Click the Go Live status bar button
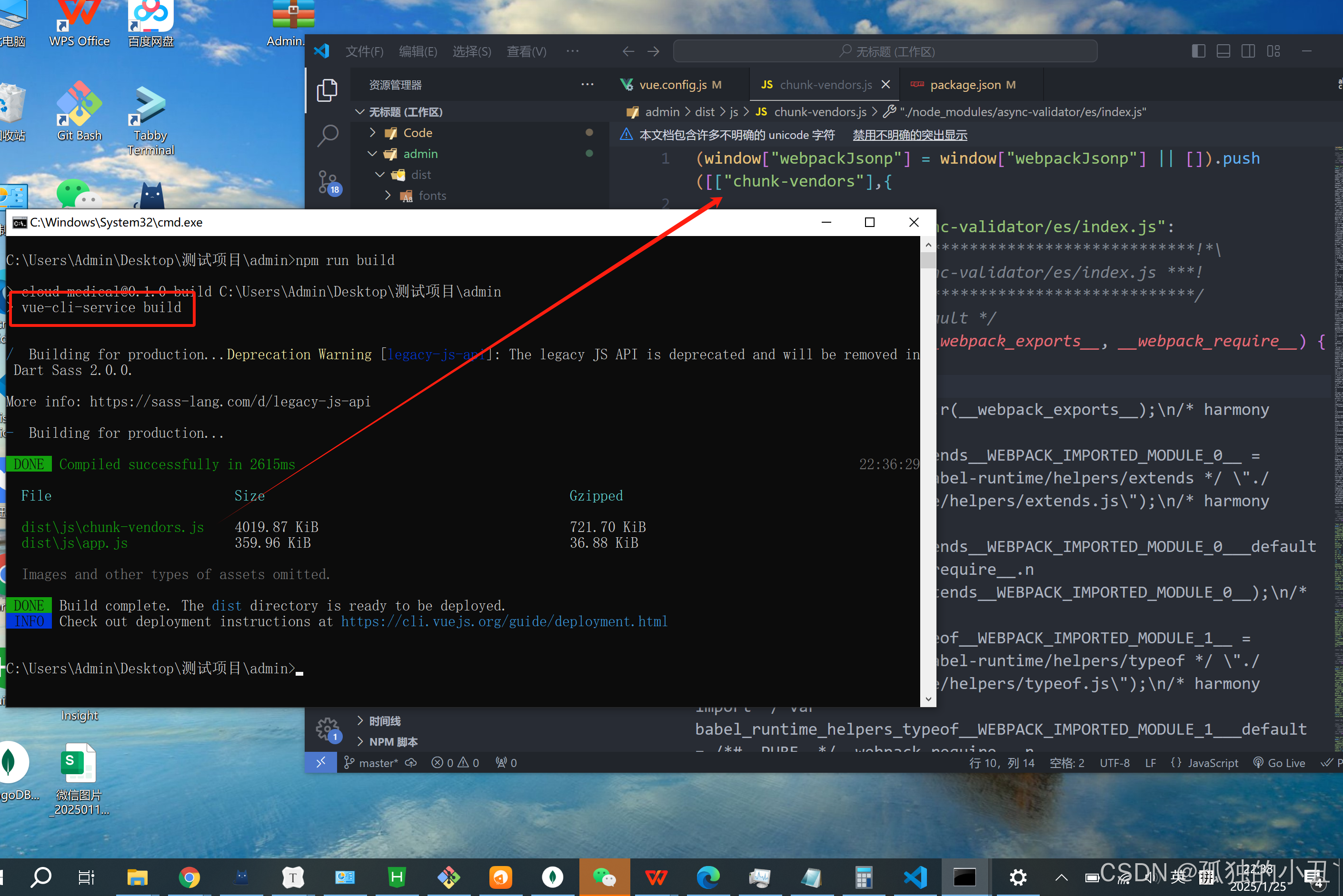The width and height of the screenshot is (1343, 896). tap(1279, 763)
